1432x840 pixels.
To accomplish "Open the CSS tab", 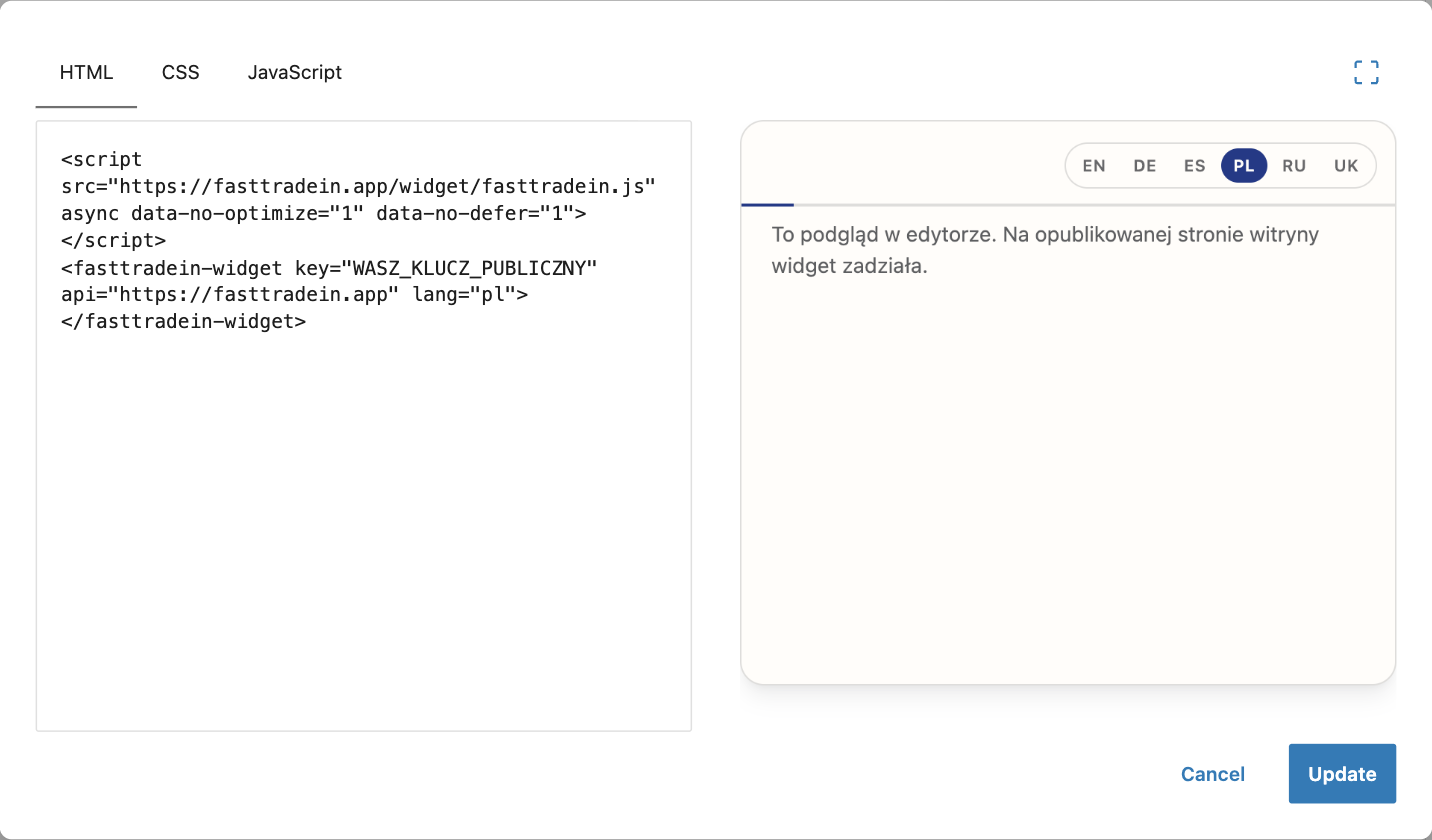I will click(181, 73).
